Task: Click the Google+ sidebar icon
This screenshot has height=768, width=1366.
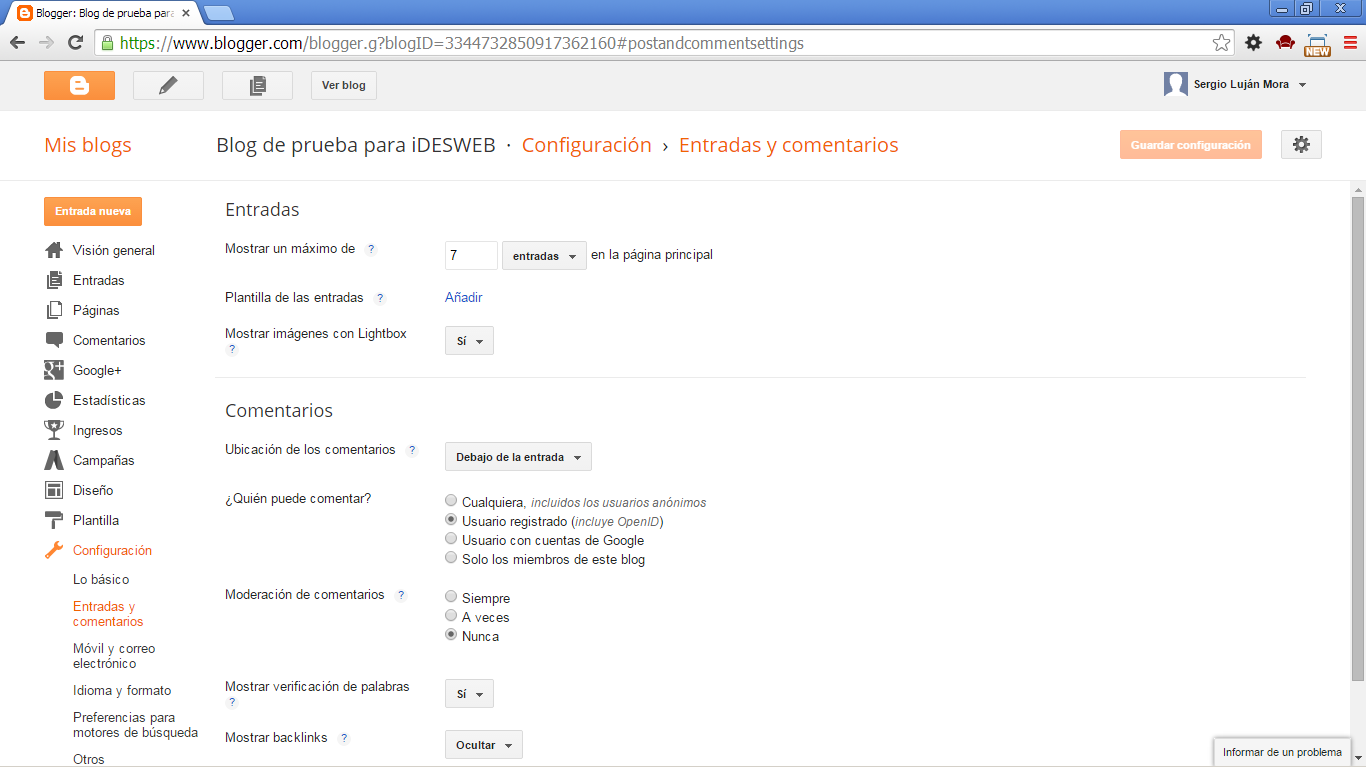Action: [54, 370]
